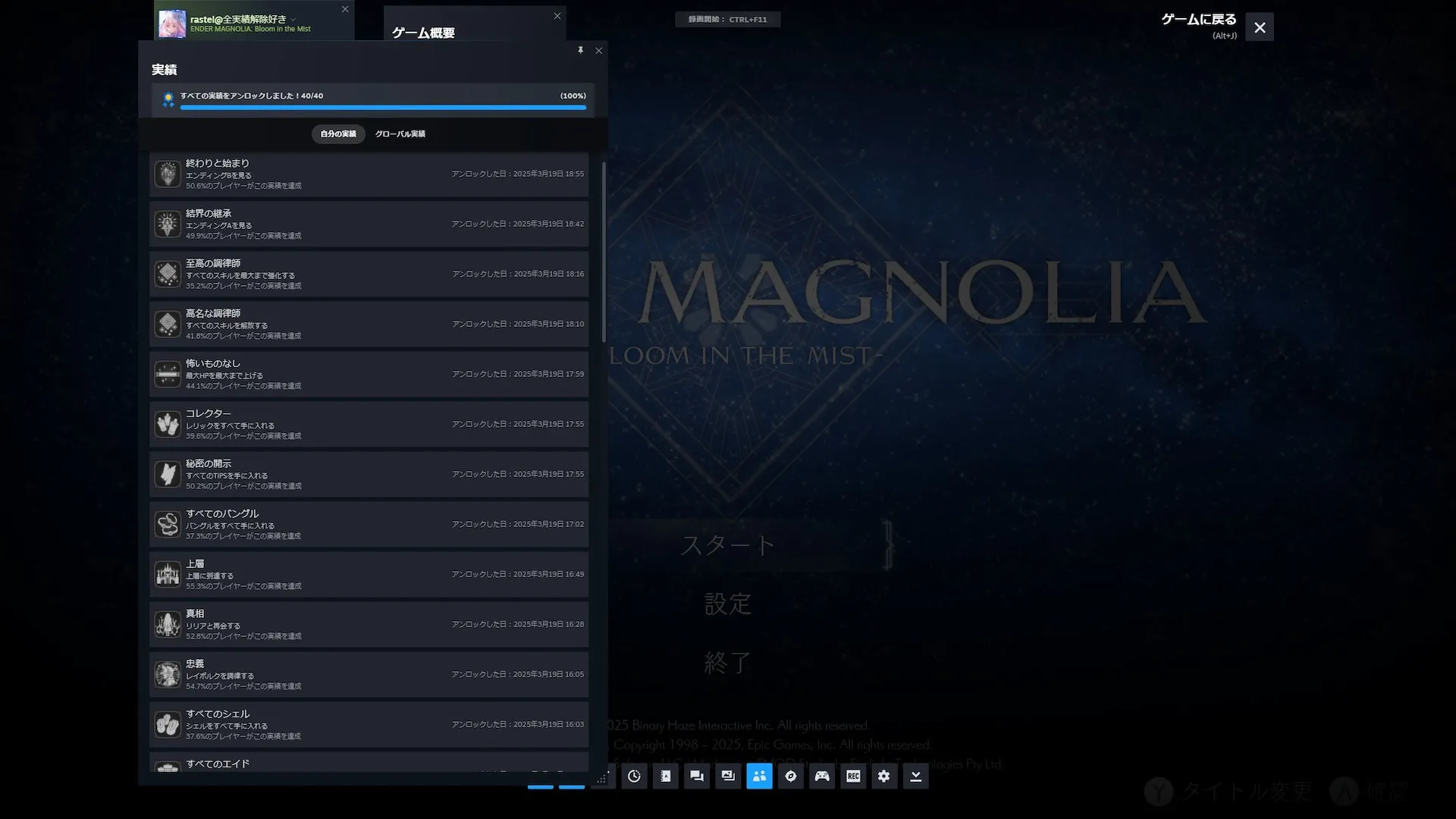Open overlay settings gear icon
1456x819 pixels.
click(x=884, y=776)
